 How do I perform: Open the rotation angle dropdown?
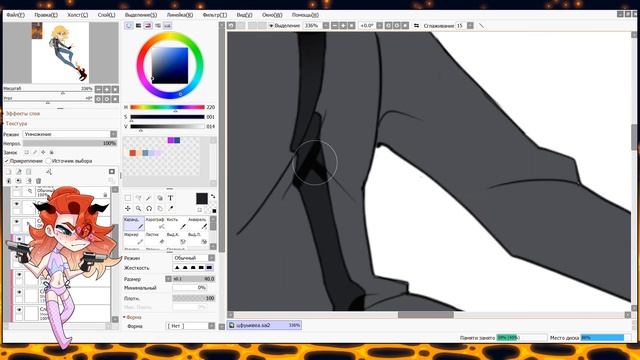(379, 25)
